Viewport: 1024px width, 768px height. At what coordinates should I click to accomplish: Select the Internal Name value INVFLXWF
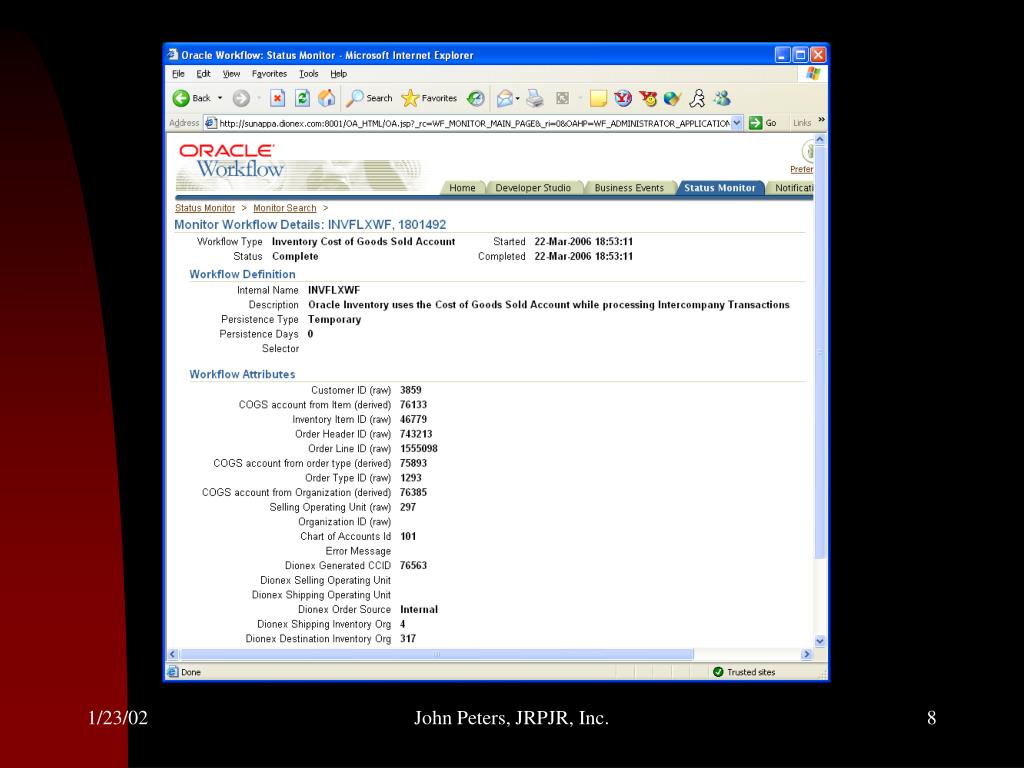click(334, 290)
